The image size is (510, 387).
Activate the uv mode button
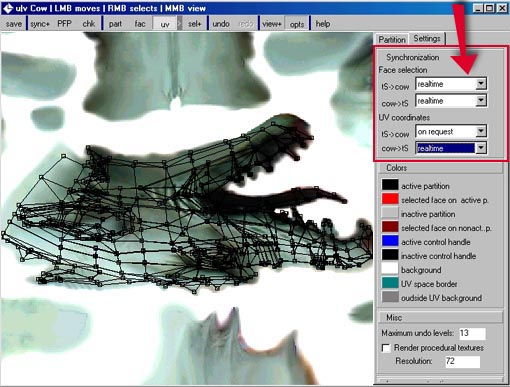click(165, 24)
